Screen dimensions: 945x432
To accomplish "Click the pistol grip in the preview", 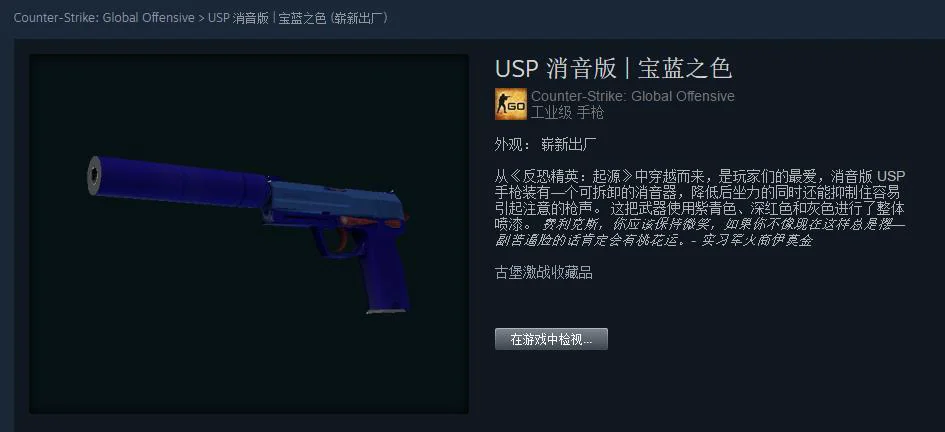I will tap(384, 271).
